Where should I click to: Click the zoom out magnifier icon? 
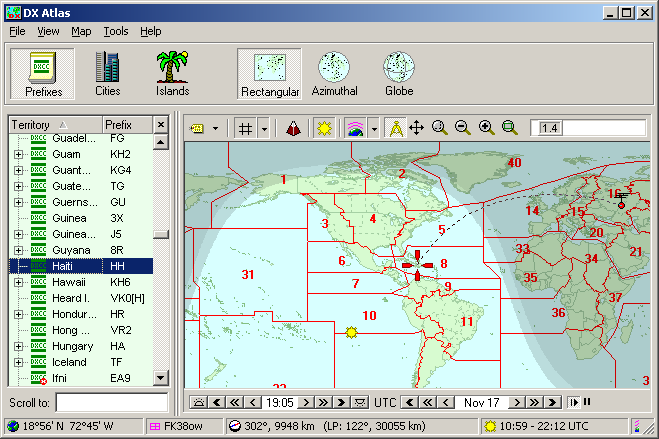463,128
